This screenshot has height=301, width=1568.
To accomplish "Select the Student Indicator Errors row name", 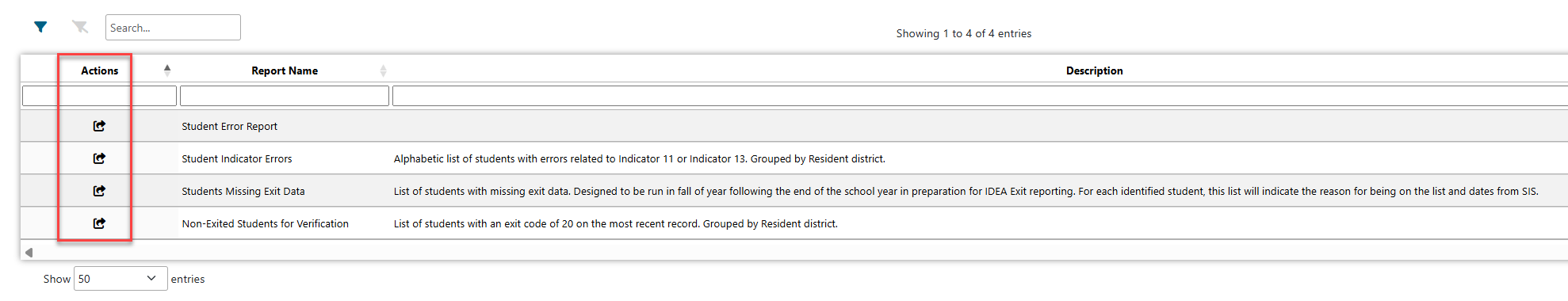I will (x=237, y=158).
